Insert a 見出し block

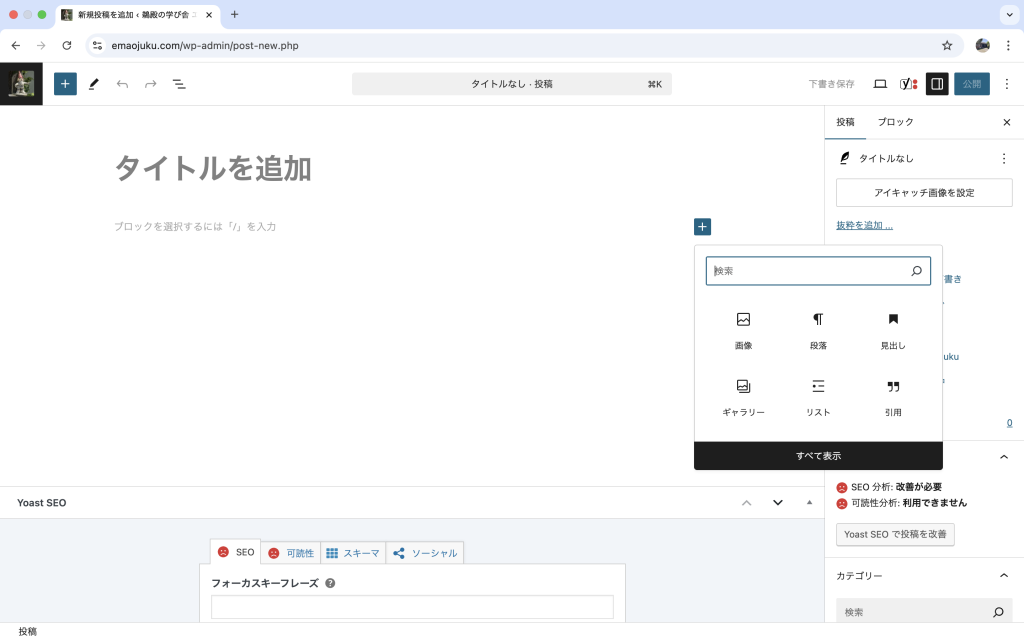pos(893,330)
